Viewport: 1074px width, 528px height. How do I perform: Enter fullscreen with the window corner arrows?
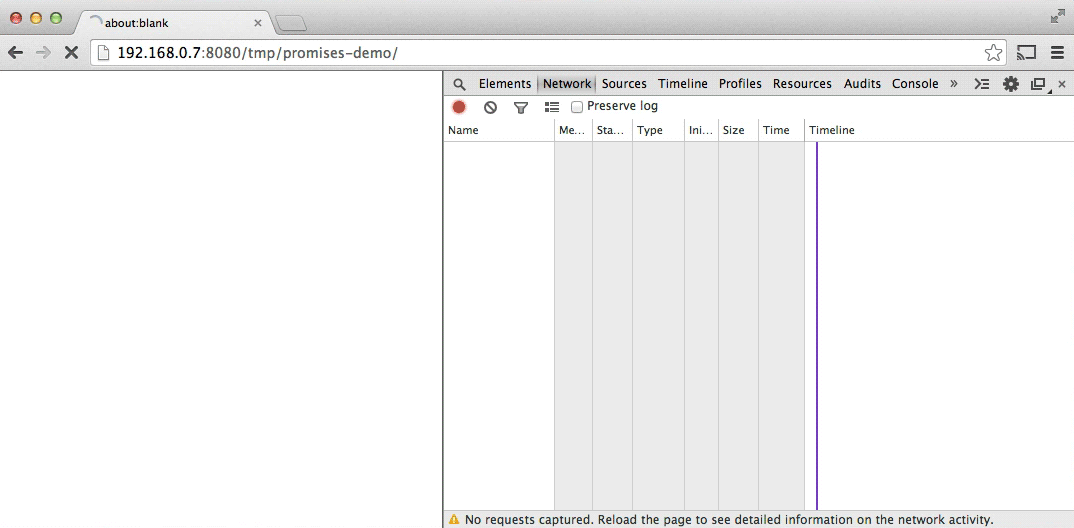click(x=1058, y=16)
